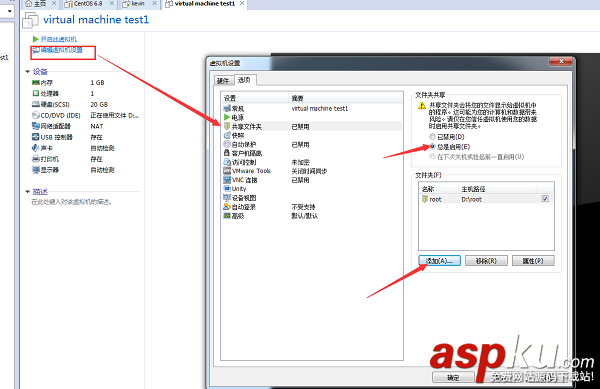Click the description text entry area
This screenshot has height=389, width=600.
(x=71, y=202)
